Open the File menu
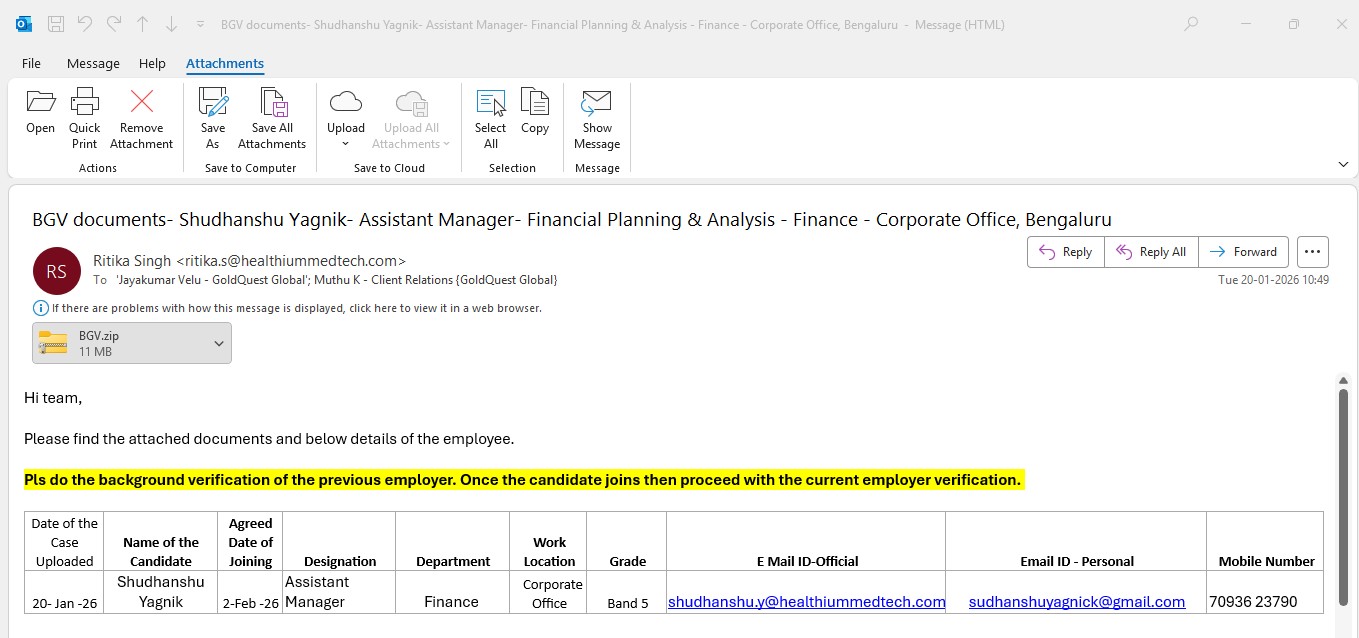This screenshot has width=1359, height=638. (x=32, y=63)
